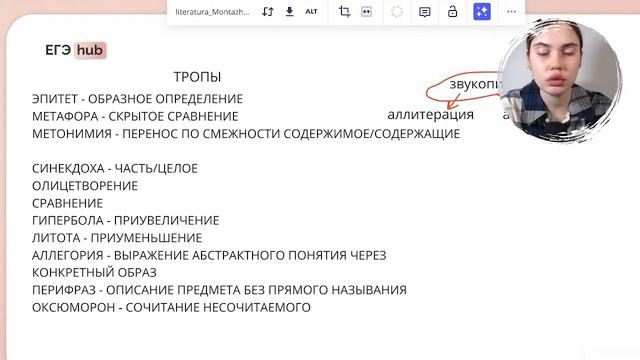
Task: Click the blue sparkle AI button
Action: pyautogui.click(x=482, y=11)
